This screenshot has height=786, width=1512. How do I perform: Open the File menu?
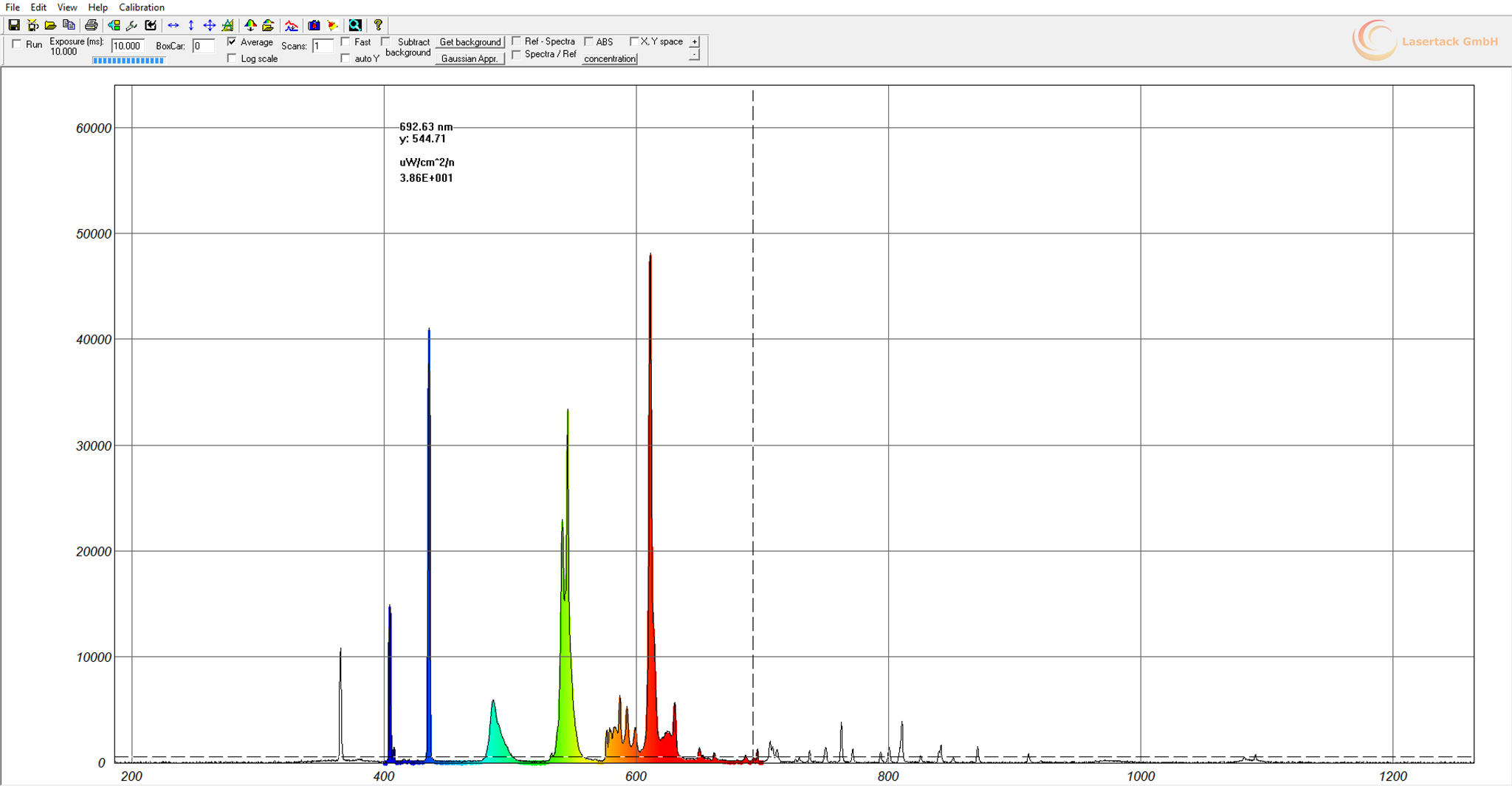[13, 7]
